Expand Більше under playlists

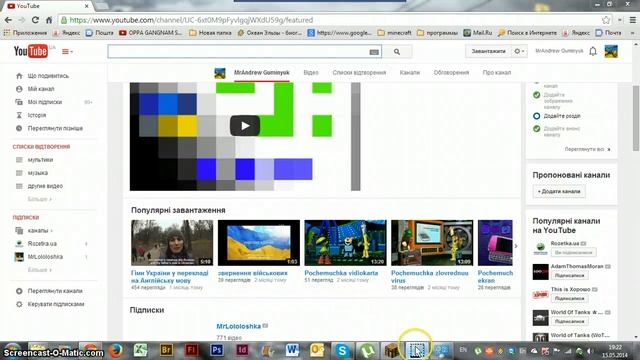tap(40, 199)
